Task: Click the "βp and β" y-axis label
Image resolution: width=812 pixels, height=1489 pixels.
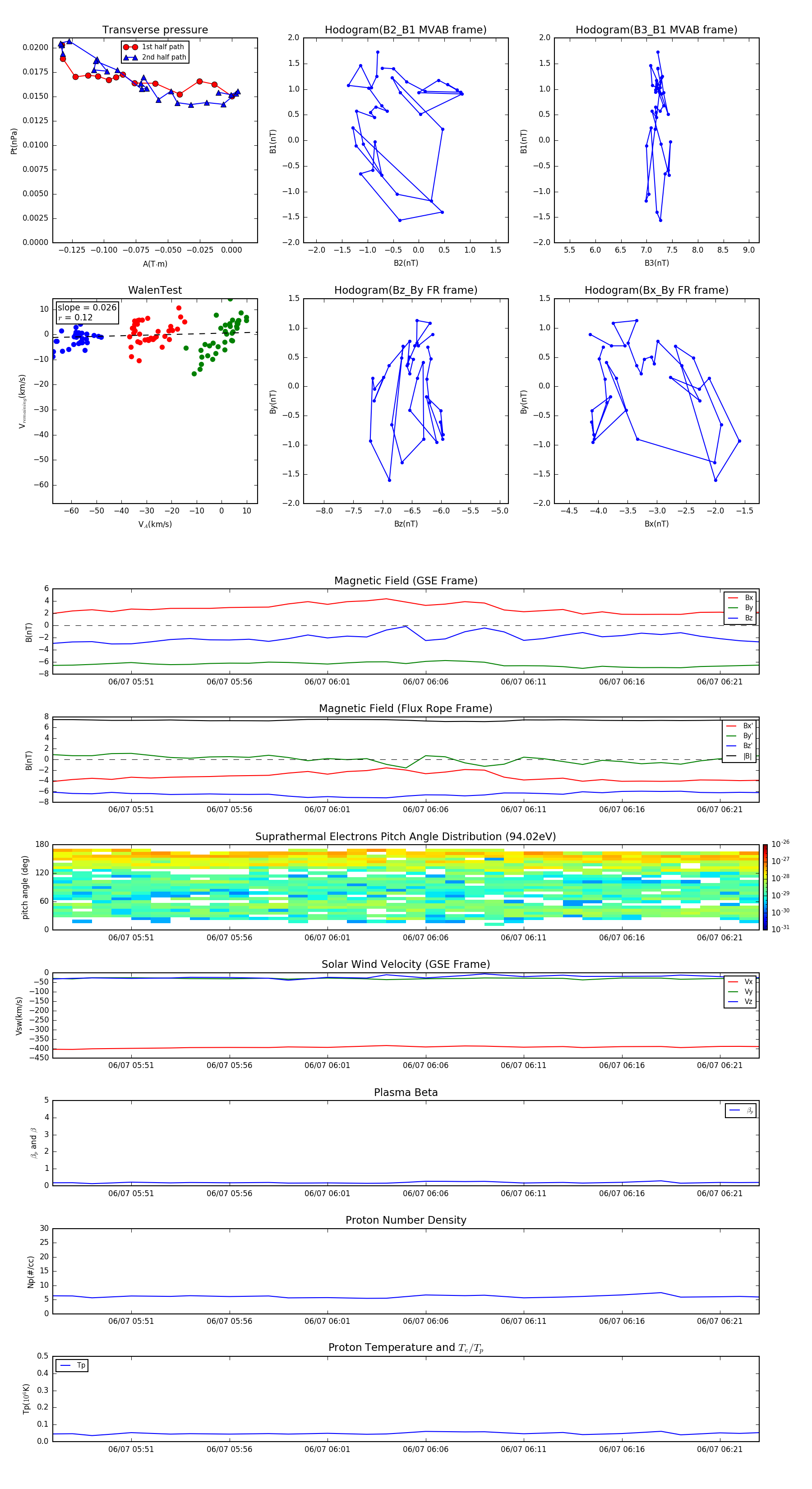Action: tap(33, 1143)
